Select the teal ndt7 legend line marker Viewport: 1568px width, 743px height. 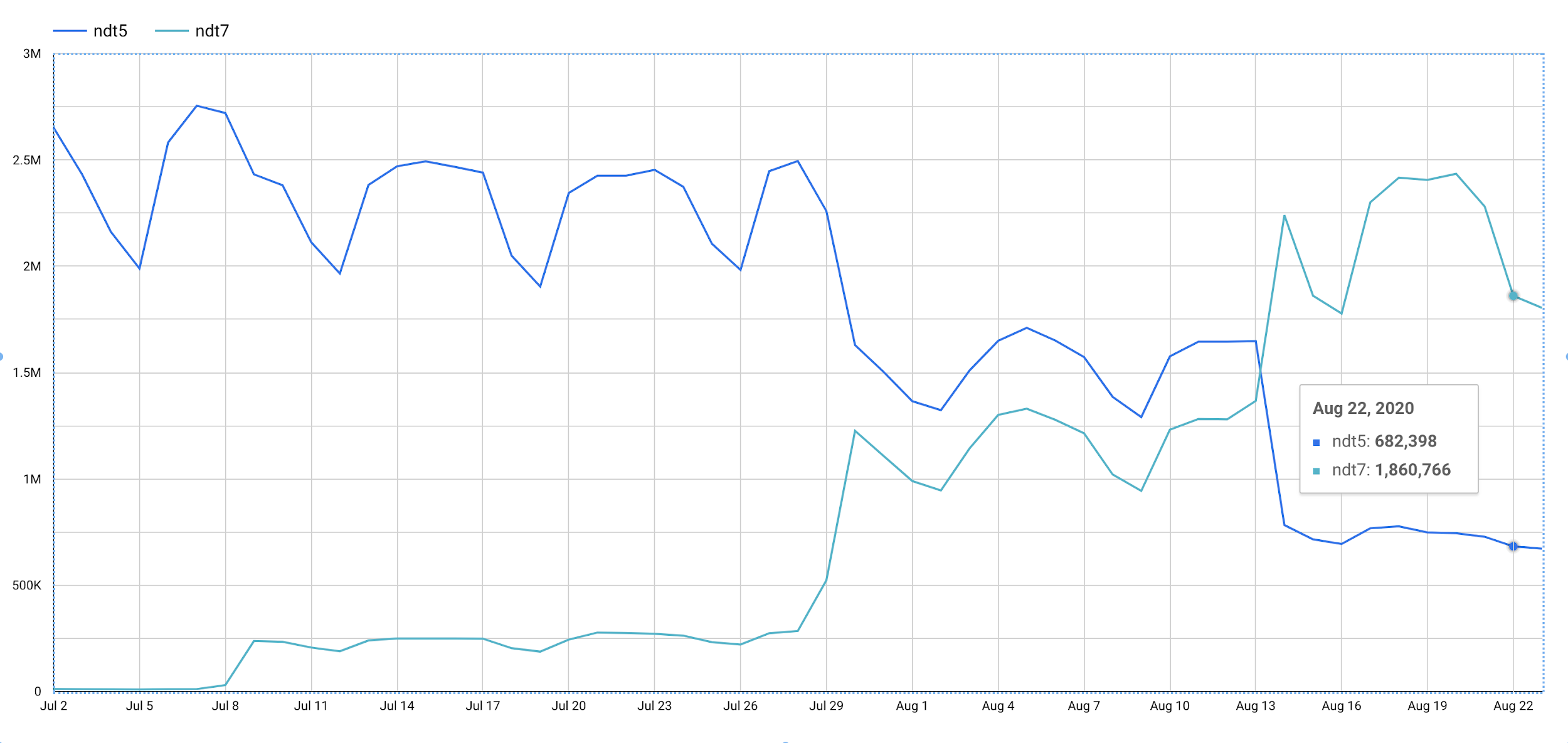pyautogui.click(x=172, y=29)
